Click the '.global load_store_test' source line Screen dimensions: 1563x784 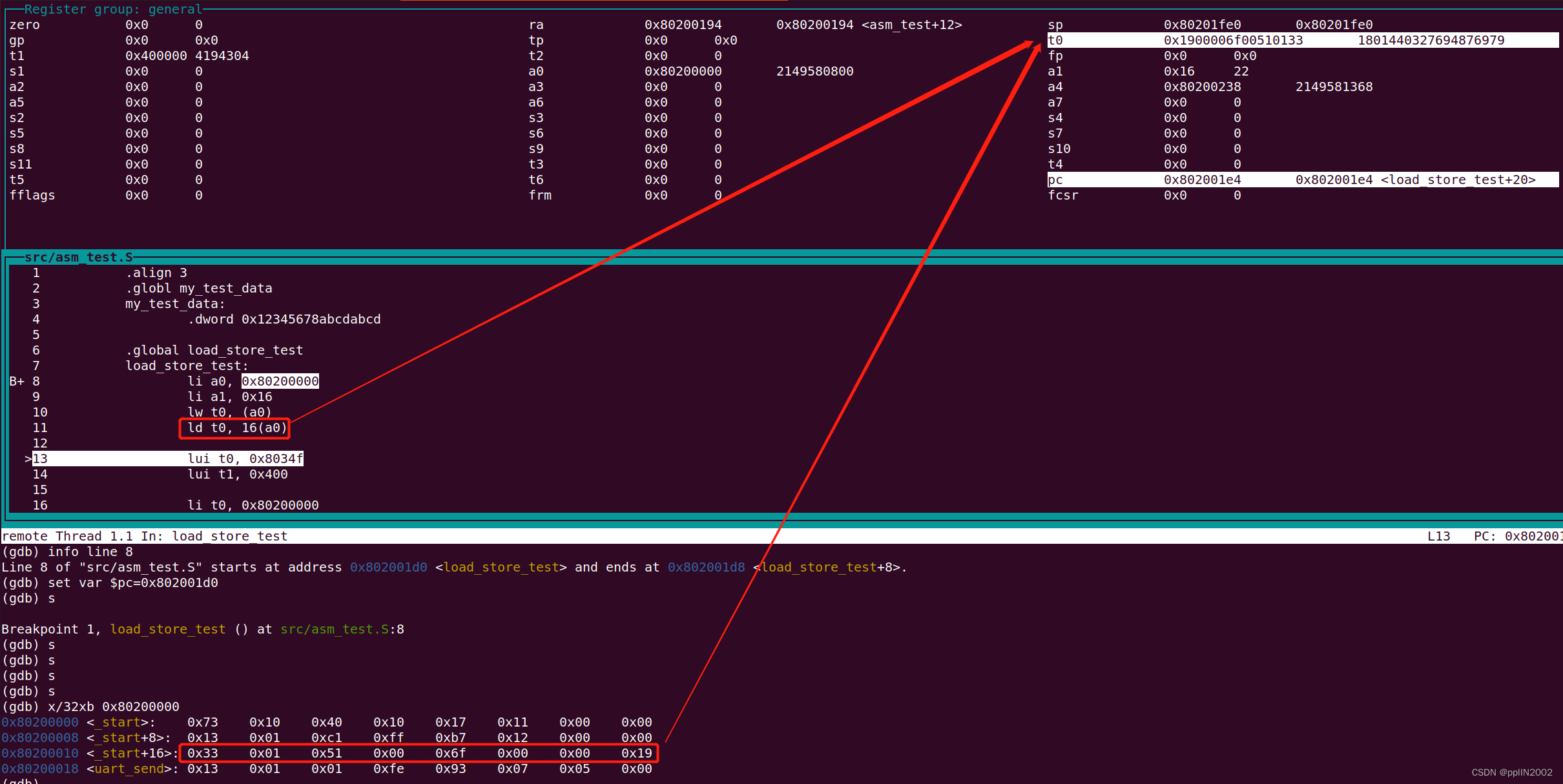pos(214,350)
